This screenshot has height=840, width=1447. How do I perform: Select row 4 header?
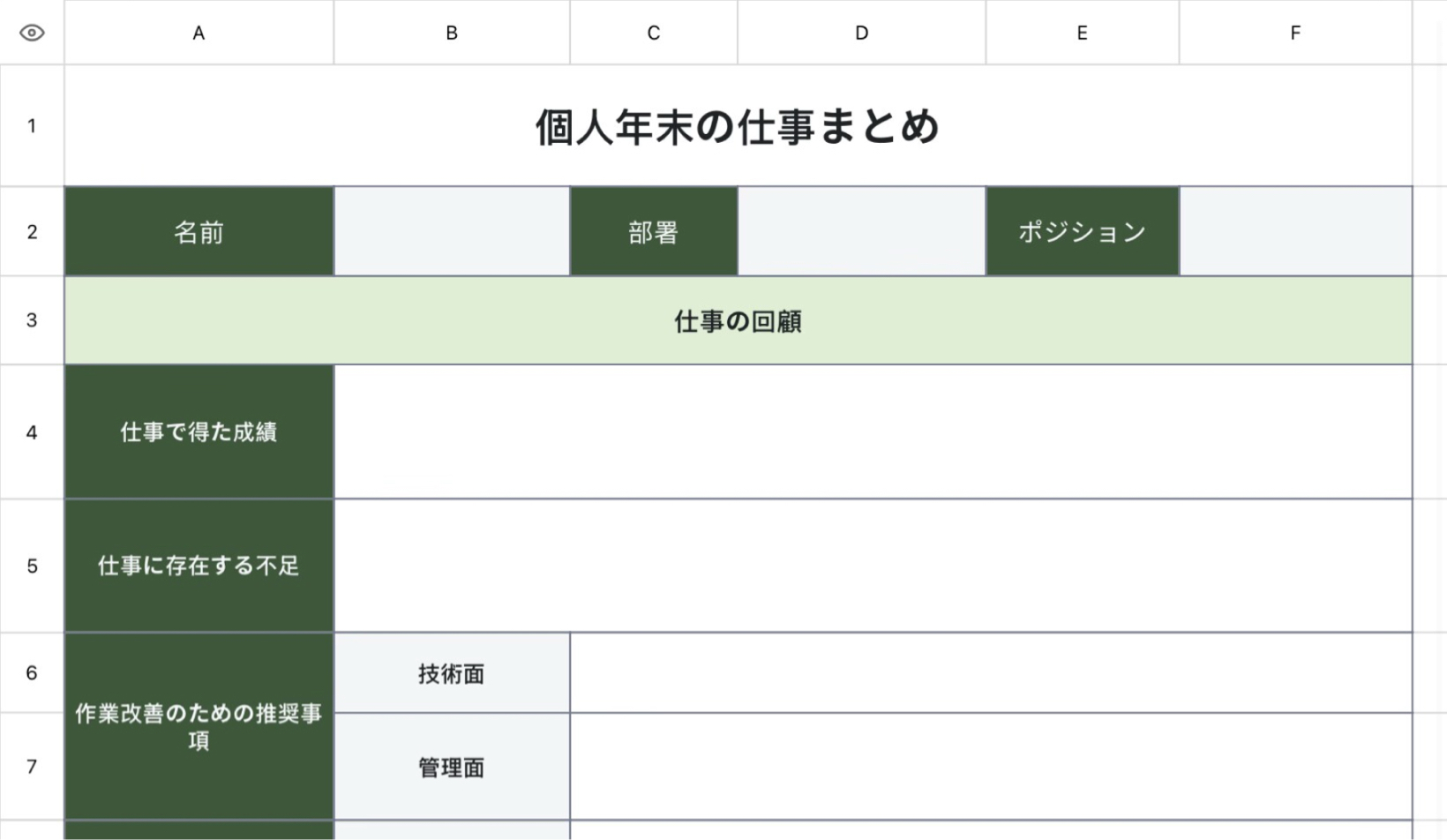coord(32,431)
